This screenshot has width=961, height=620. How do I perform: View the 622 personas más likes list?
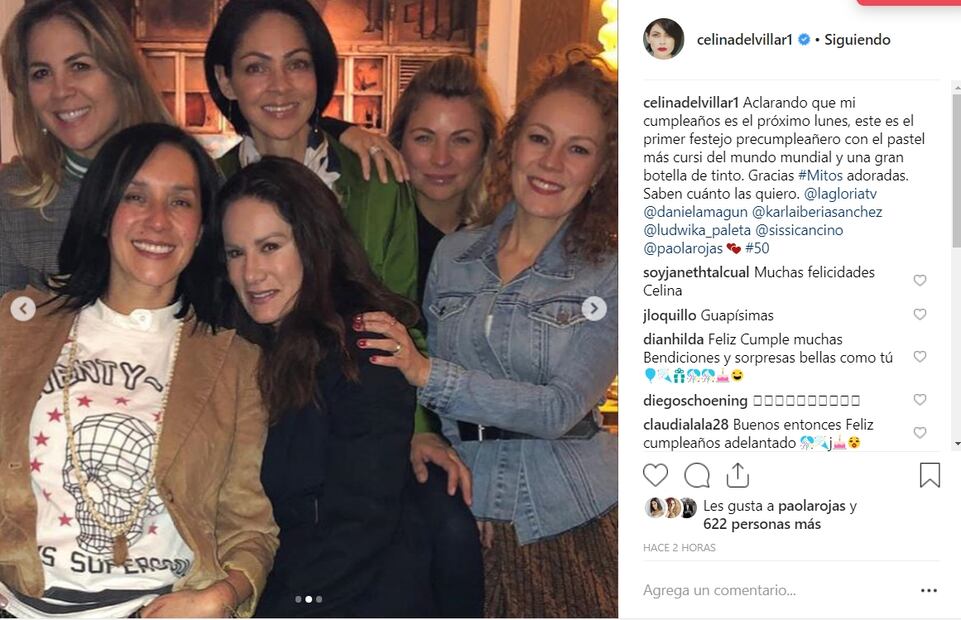click(762, 524)
